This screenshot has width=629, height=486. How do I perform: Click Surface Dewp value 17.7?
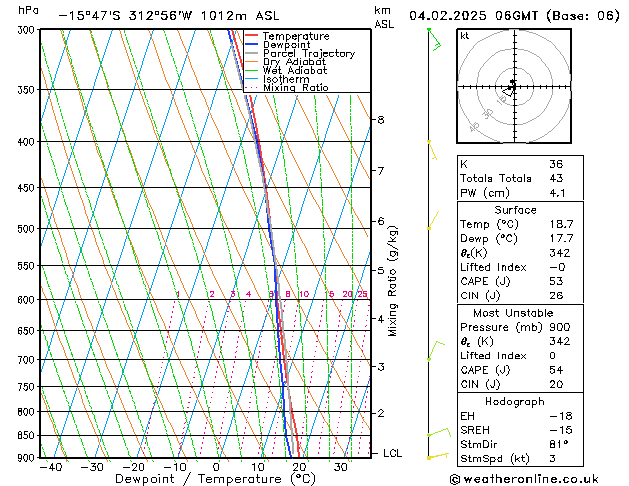pos(561,238)
